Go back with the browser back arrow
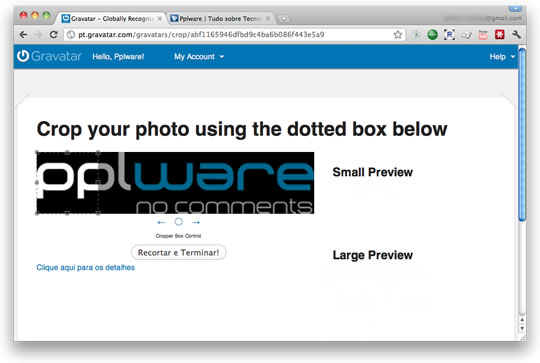This screenshot has width=540, height=363. [23, 34]
